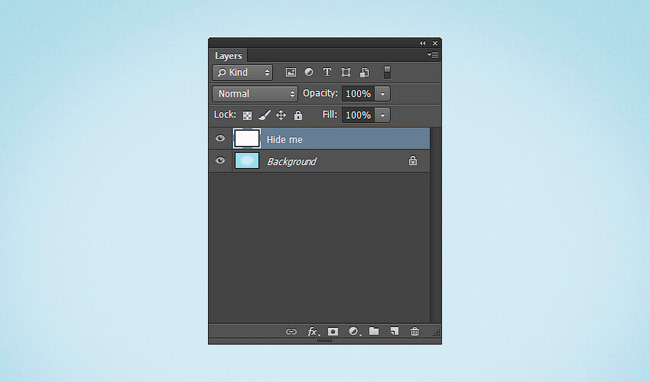Image resolution: width=650 pixels, height=382 pixels.
Task: Lock all padlock icon in Lock row
Action: pos(298,115)
